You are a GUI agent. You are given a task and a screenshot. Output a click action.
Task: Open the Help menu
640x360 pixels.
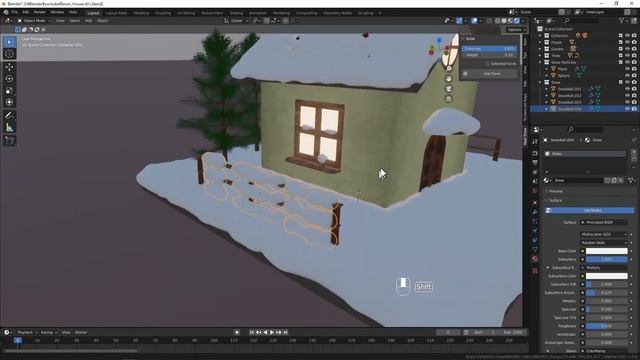click(73, 12)
